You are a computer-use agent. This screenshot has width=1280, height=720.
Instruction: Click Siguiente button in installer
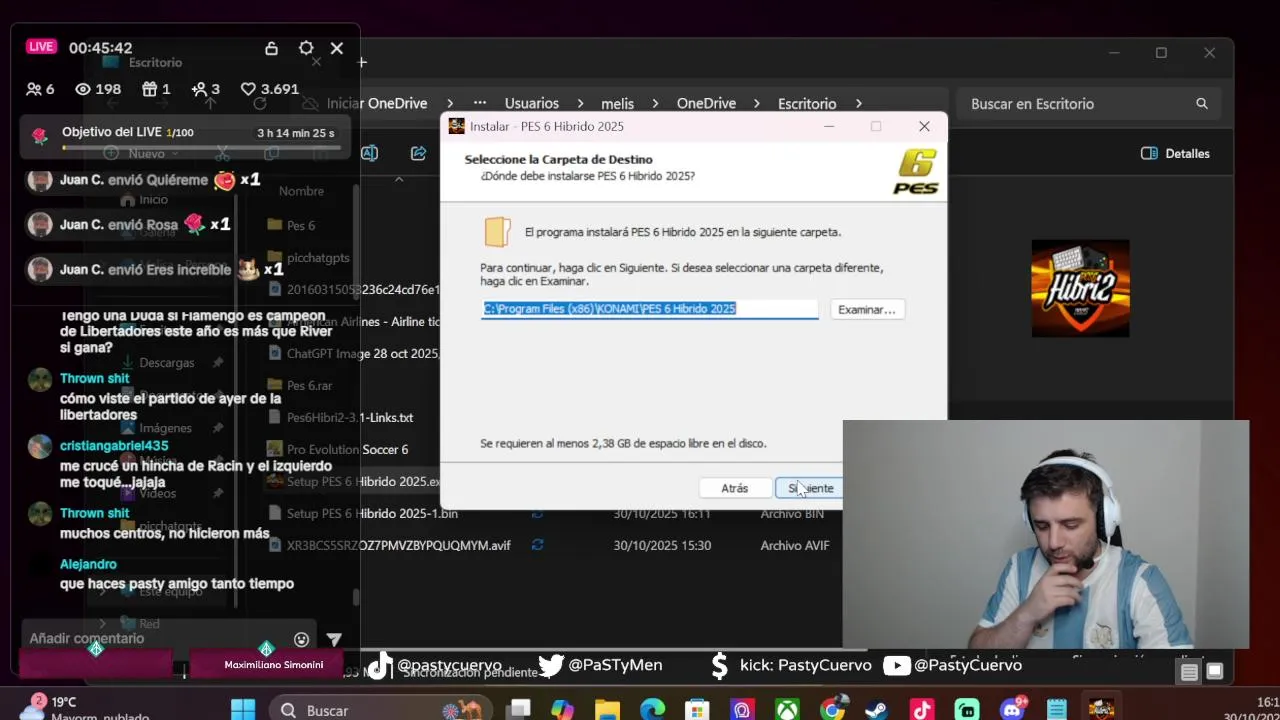click(x=809, y=488)
